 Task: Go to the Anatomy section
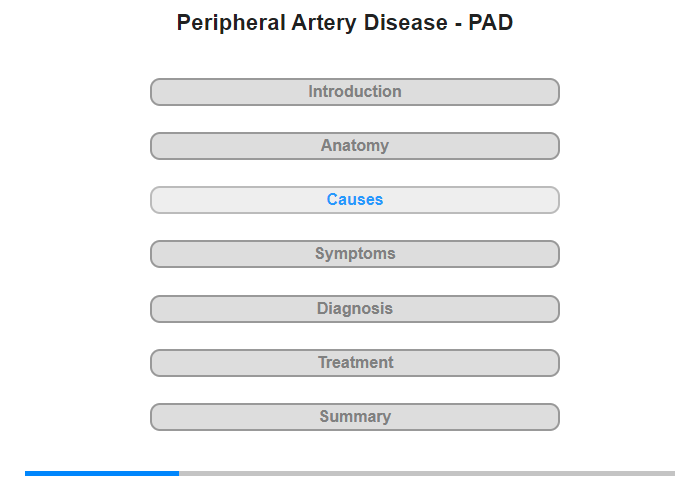pyautogui.click(x=355, y=146)
